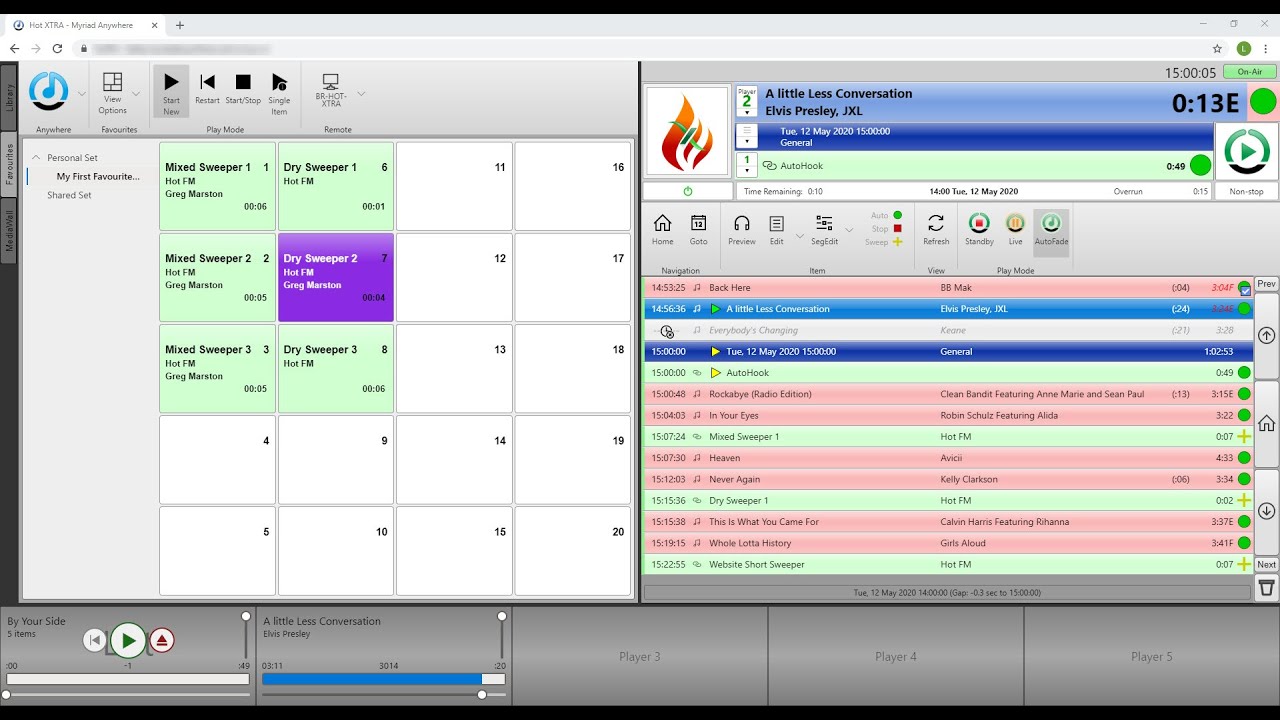
Task: Click Player 1 previous track button
Action: (94, 640)
